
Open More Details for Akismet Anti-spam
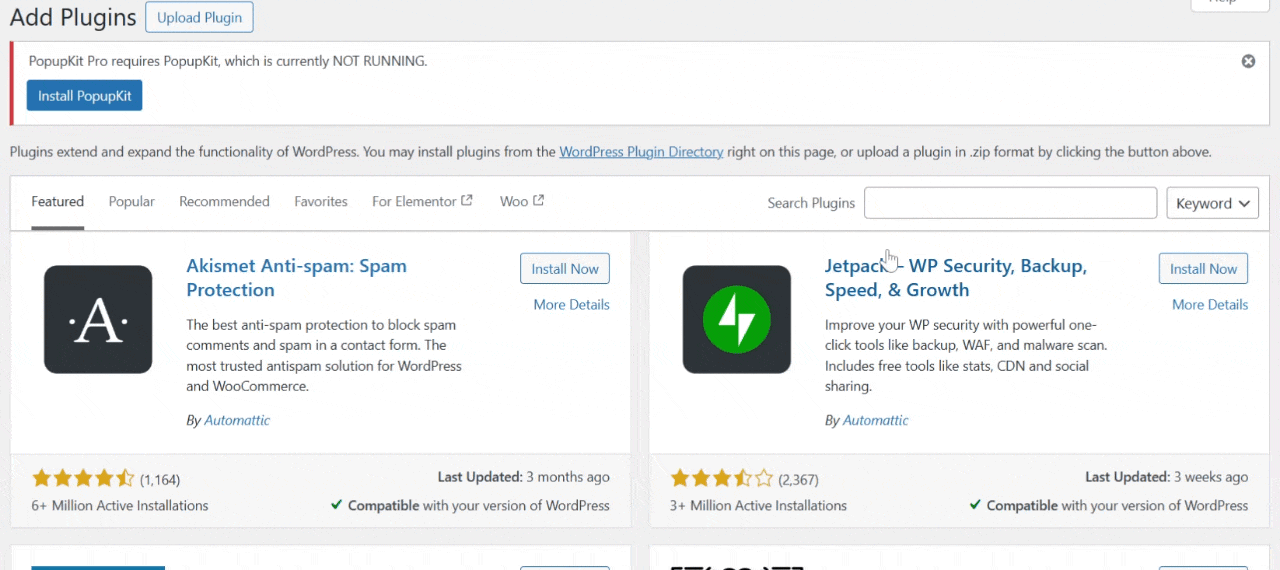(x=571, y=304)
